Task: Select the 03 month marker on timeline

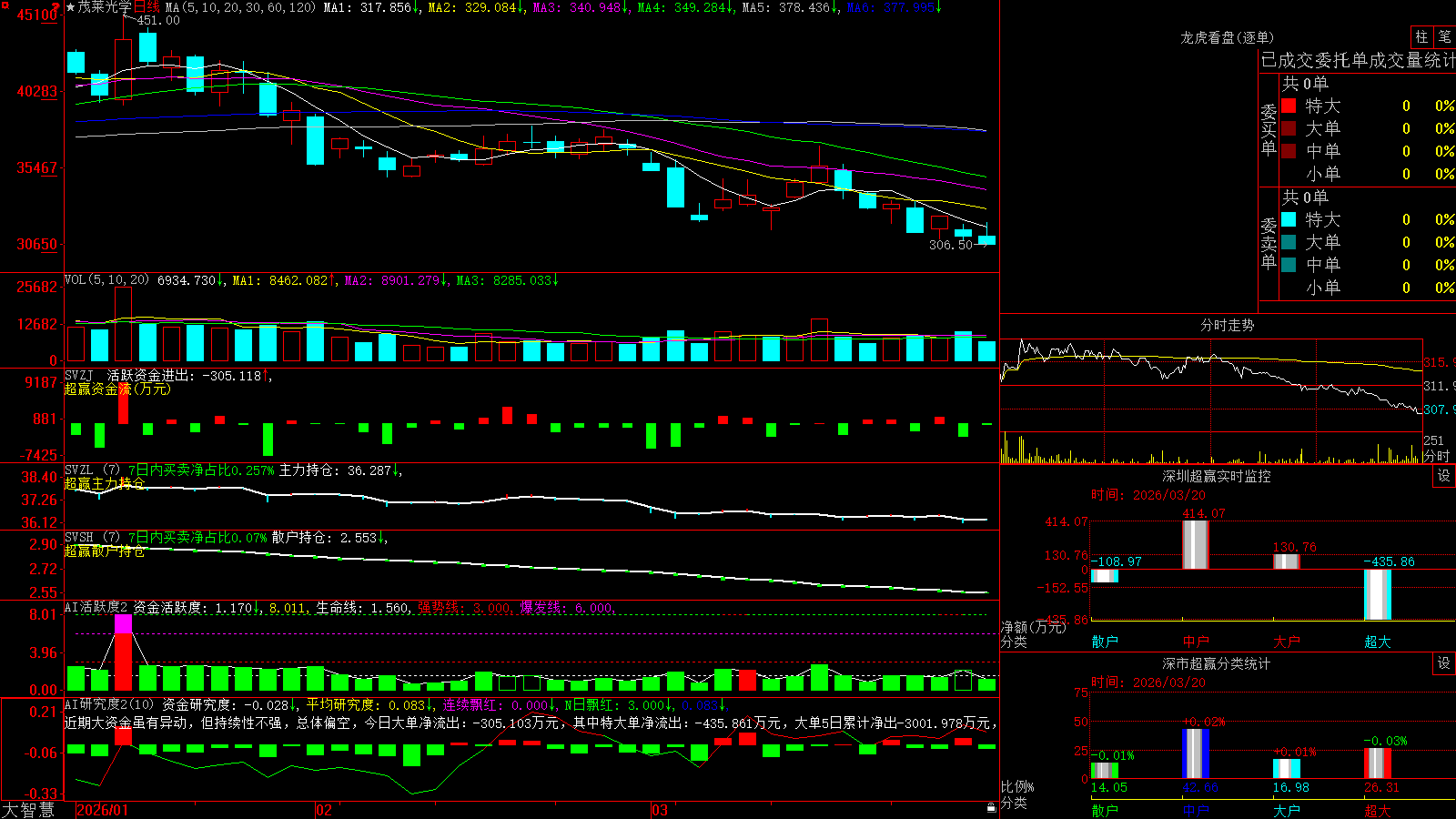Action: (x=660, y=810)
